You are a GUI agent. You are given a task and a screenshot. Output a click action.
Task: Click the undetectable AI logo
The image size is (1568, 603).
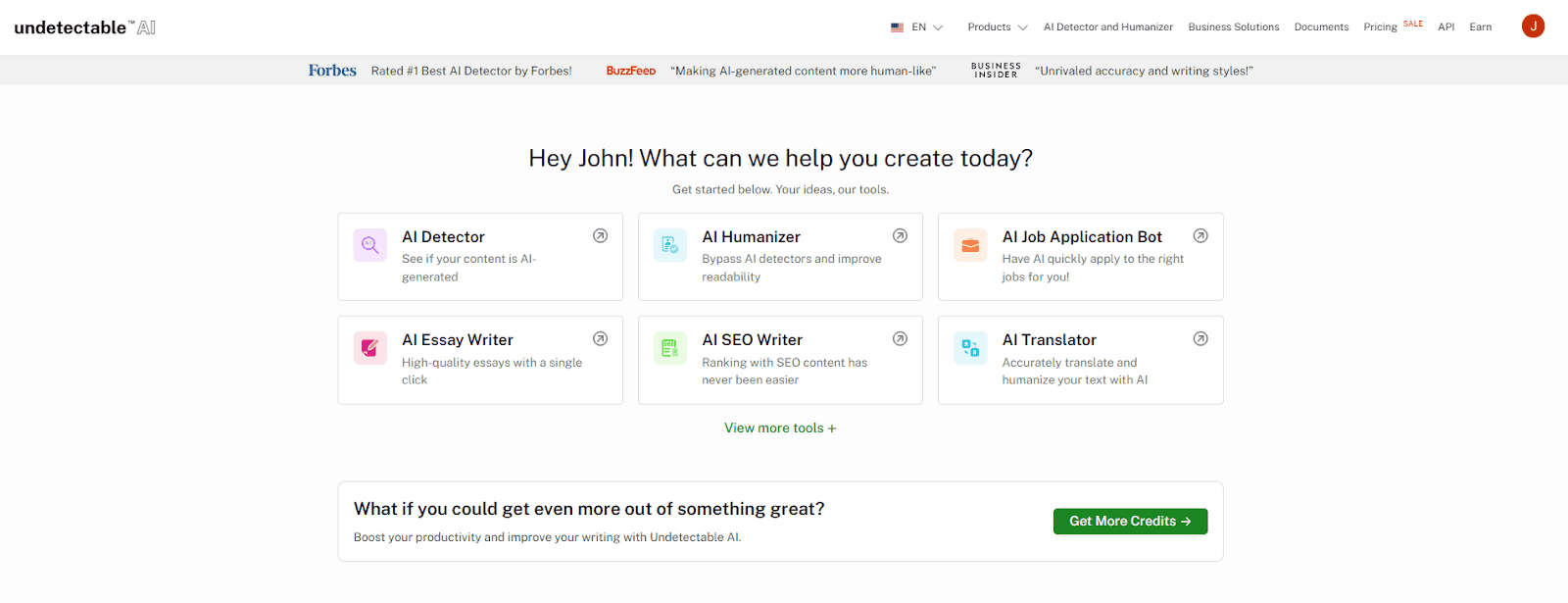tap(85, 27)
